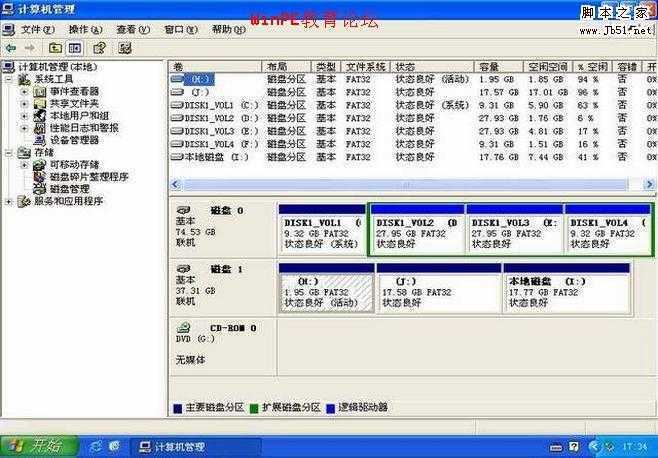Image resolution: width=658 pixels, height=458 pixels.
Task: Click the 存储 folder icon
Action: pyautogui.click(x=24, y=152)
